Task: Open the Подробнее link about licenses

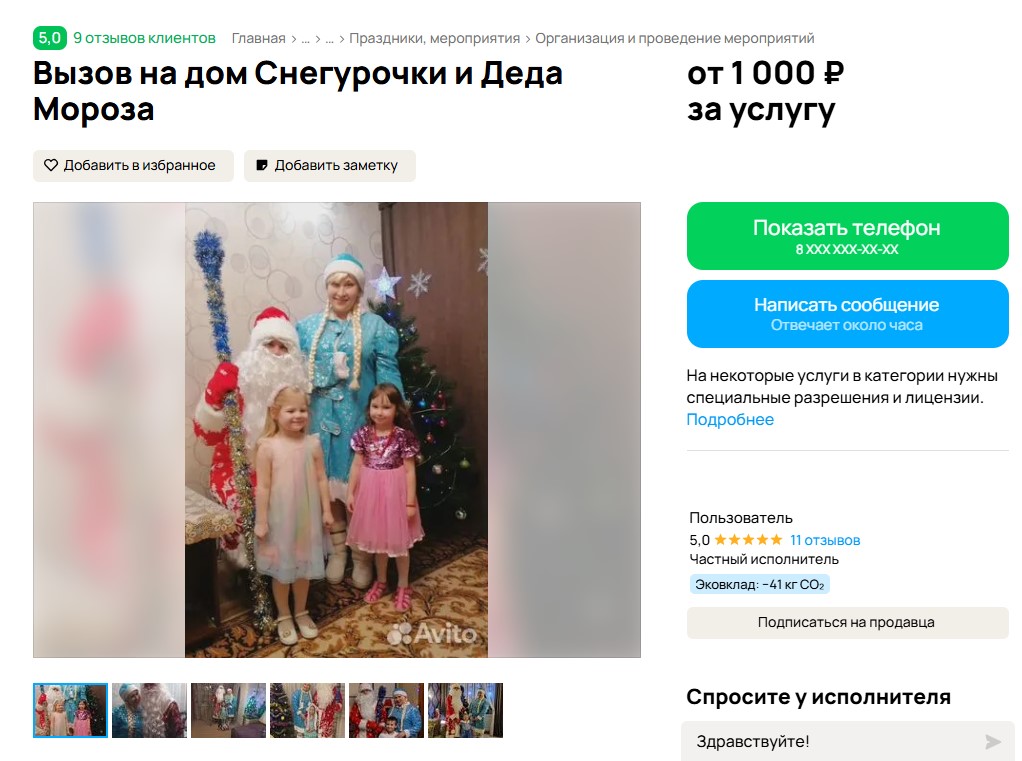Action: 730,420
